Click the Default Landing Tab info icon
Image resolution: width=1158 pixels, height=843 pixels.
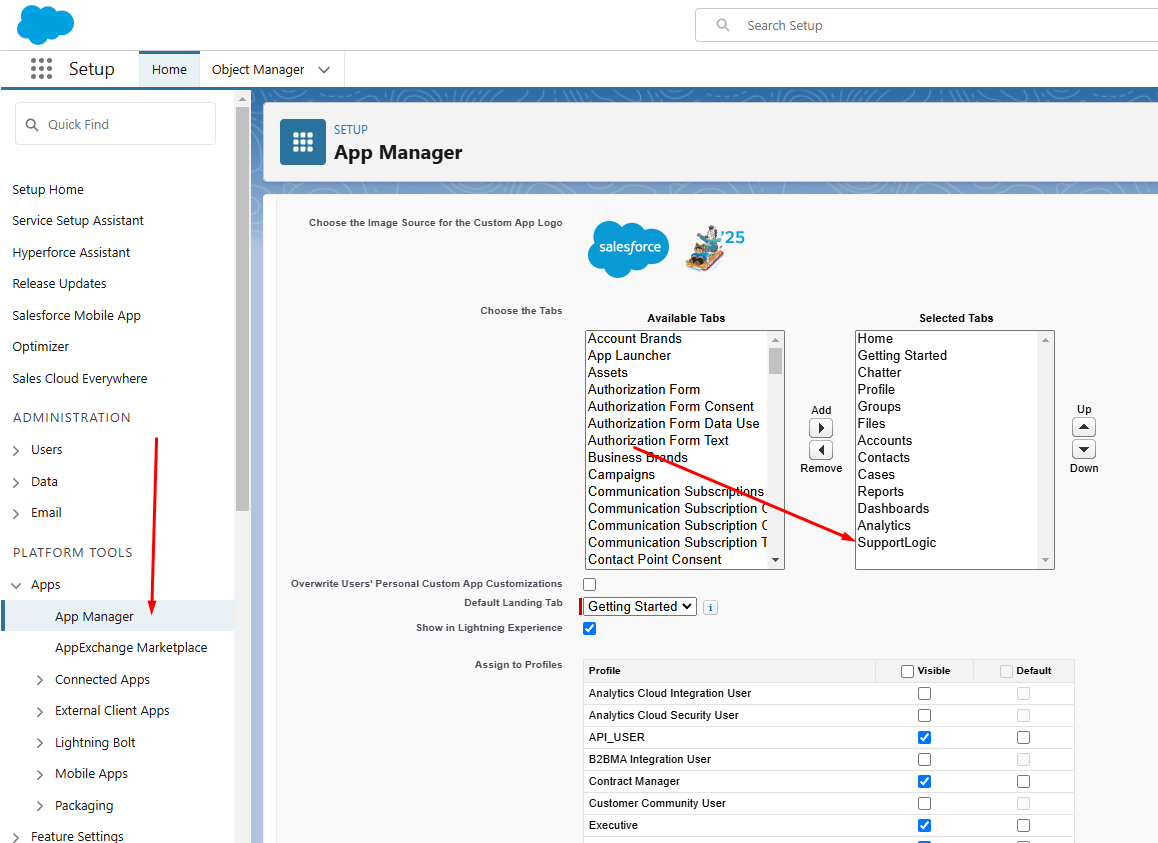point(710,607)
